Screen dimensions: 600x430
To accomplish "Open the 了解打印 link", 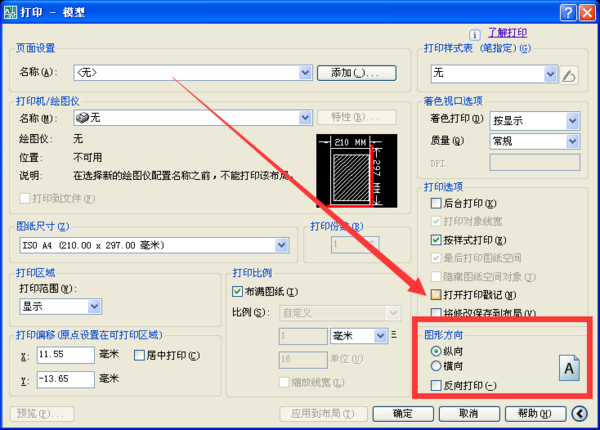I will tap(507, 33).
